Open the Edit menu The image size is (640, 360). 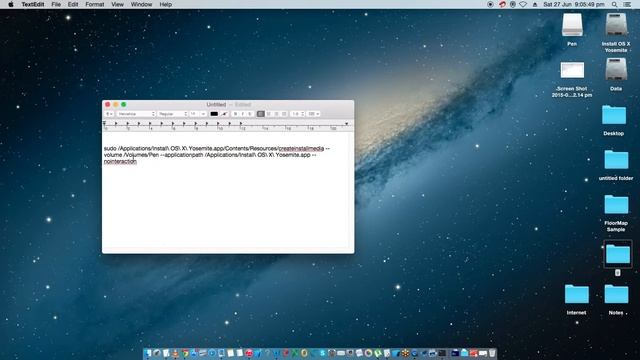(x=73, y=4)
